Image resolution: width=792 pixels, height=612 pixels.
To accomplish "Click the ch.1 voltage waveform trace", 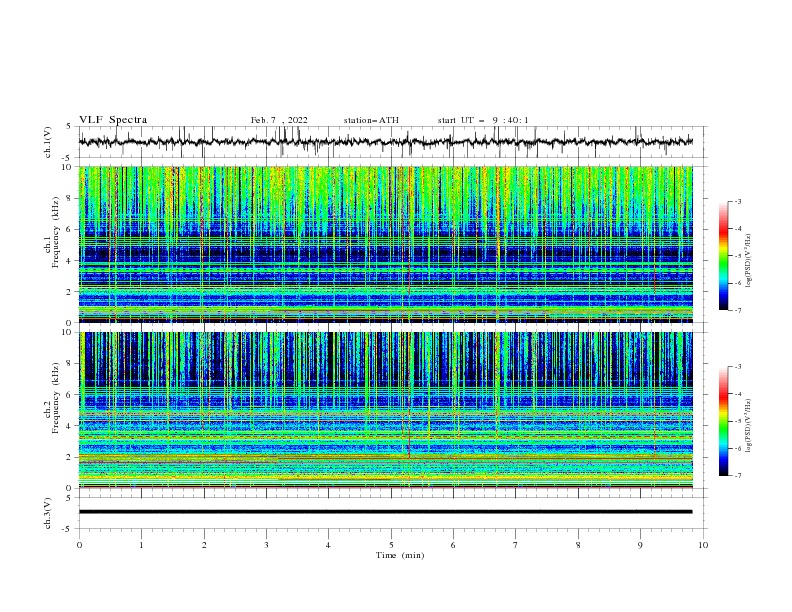I will [386, 142].
